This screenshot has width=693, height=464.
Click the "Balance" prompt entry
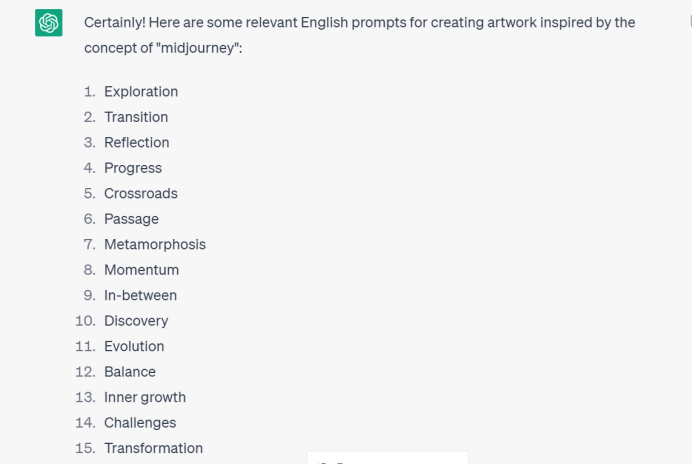pyautogui.click(x=130, y=372)
